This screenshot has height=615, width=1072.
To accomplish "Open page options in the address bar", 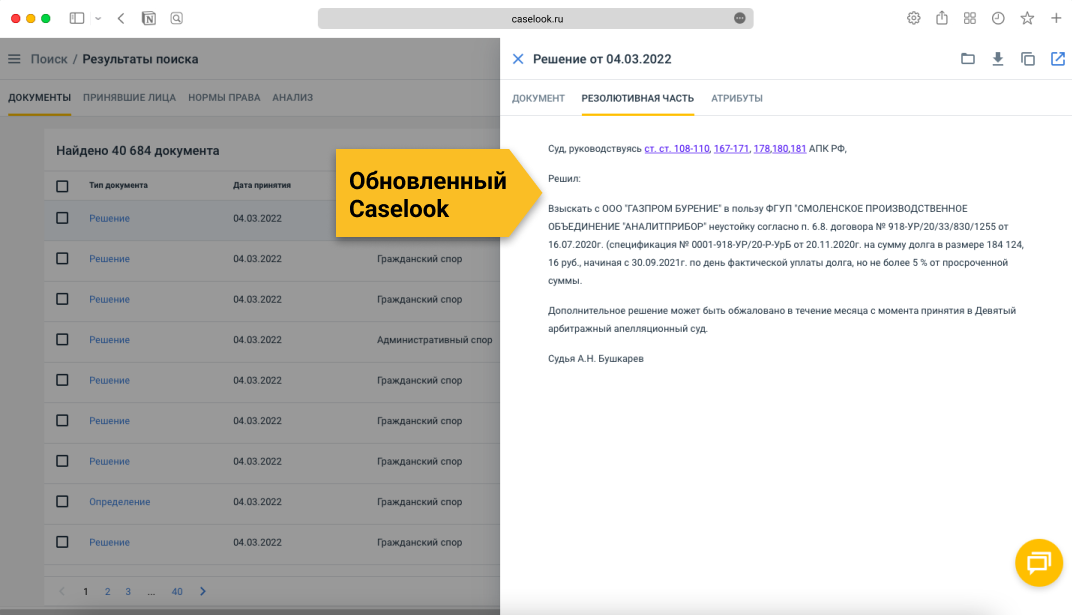I will [740, 18].
